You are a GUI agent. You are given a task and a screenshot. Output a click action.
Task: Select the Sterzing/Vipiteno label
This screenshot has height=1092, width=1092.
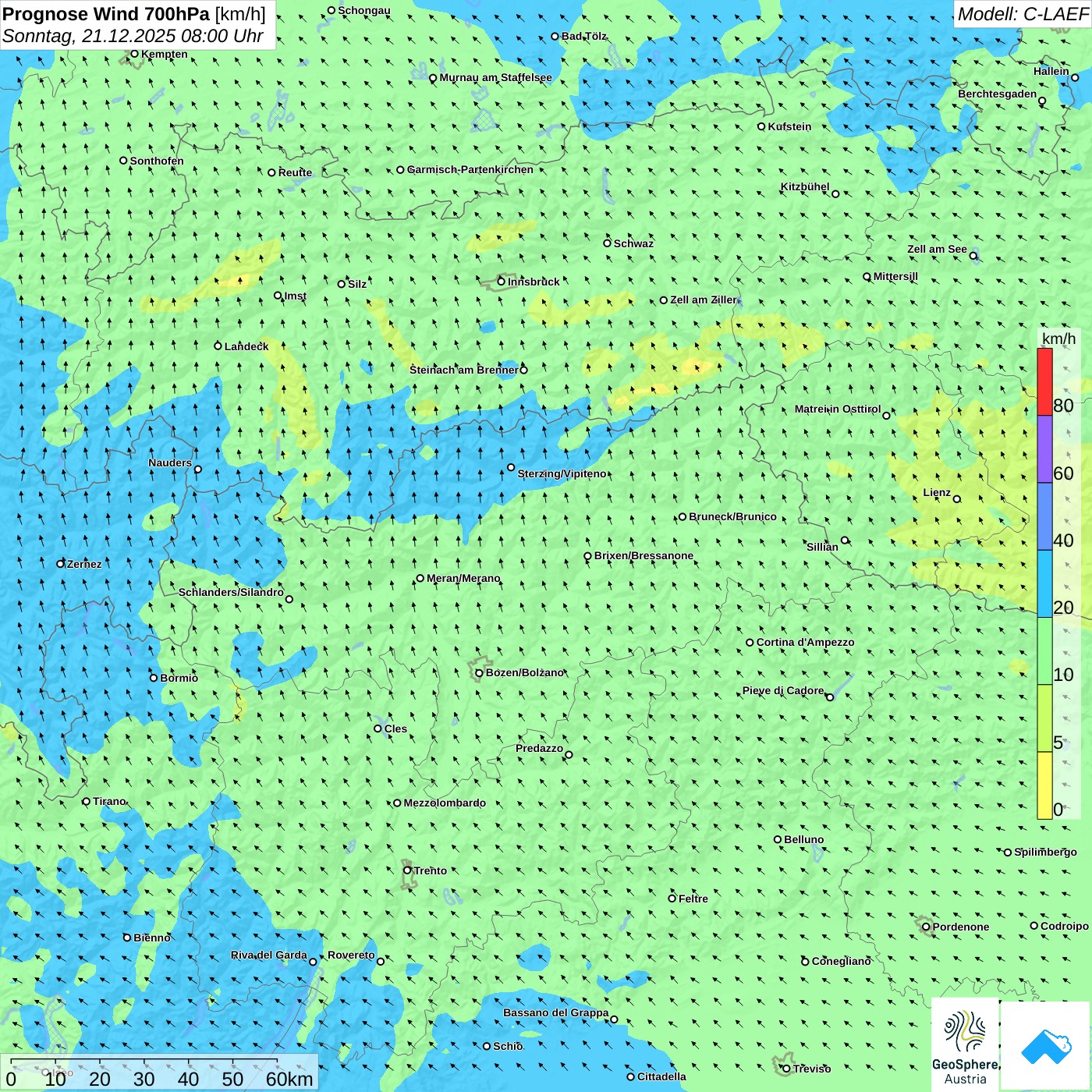562,473
